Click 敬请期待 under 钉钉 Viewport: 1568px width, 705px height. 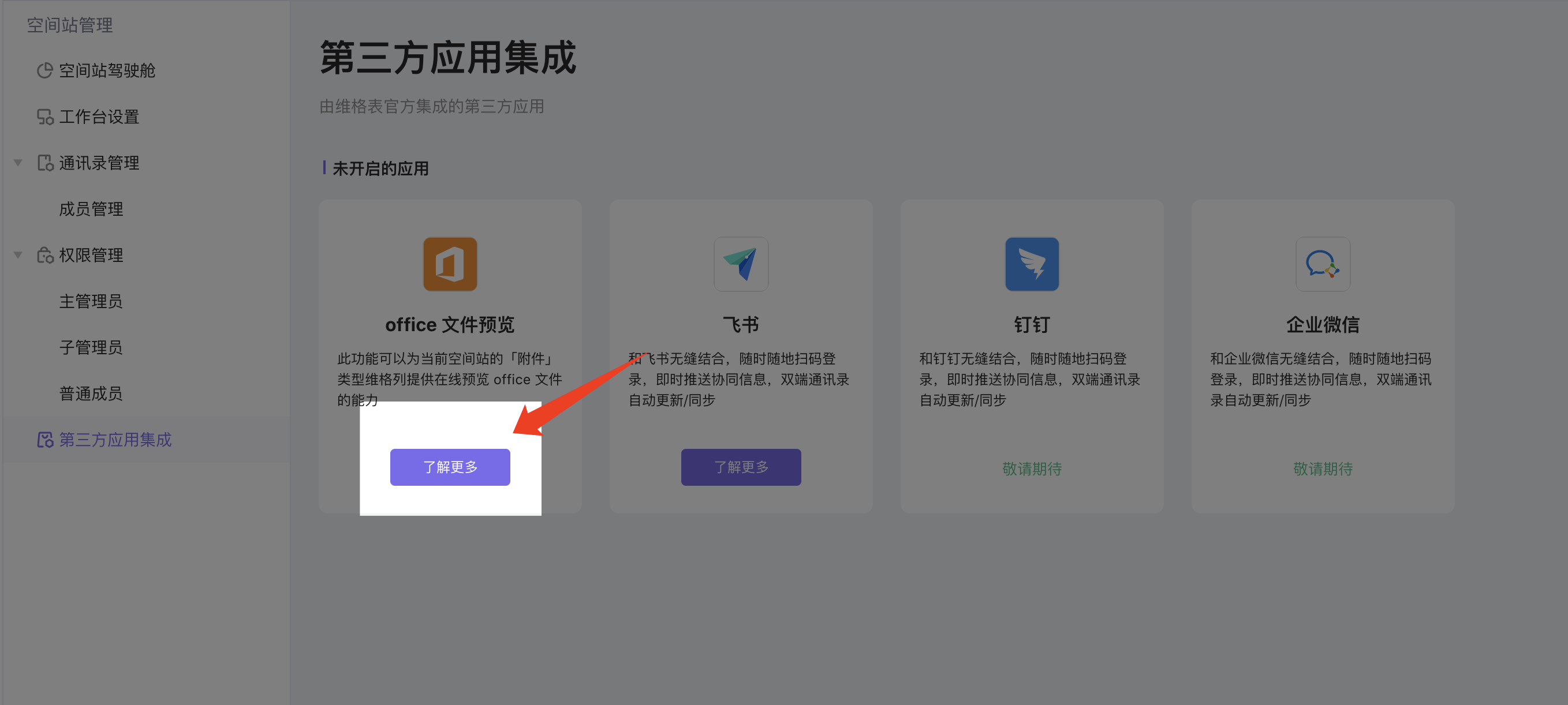click(1032, 469)
